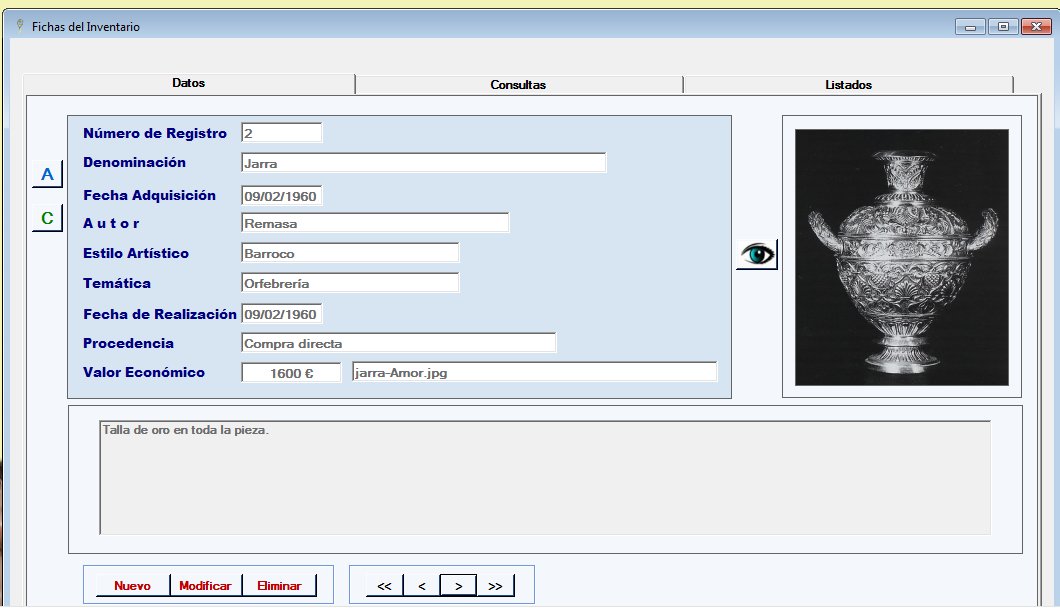The width and height of the screenshot is (1060, 608).
Task: Click the description text area
Action: tap(545, 478)
